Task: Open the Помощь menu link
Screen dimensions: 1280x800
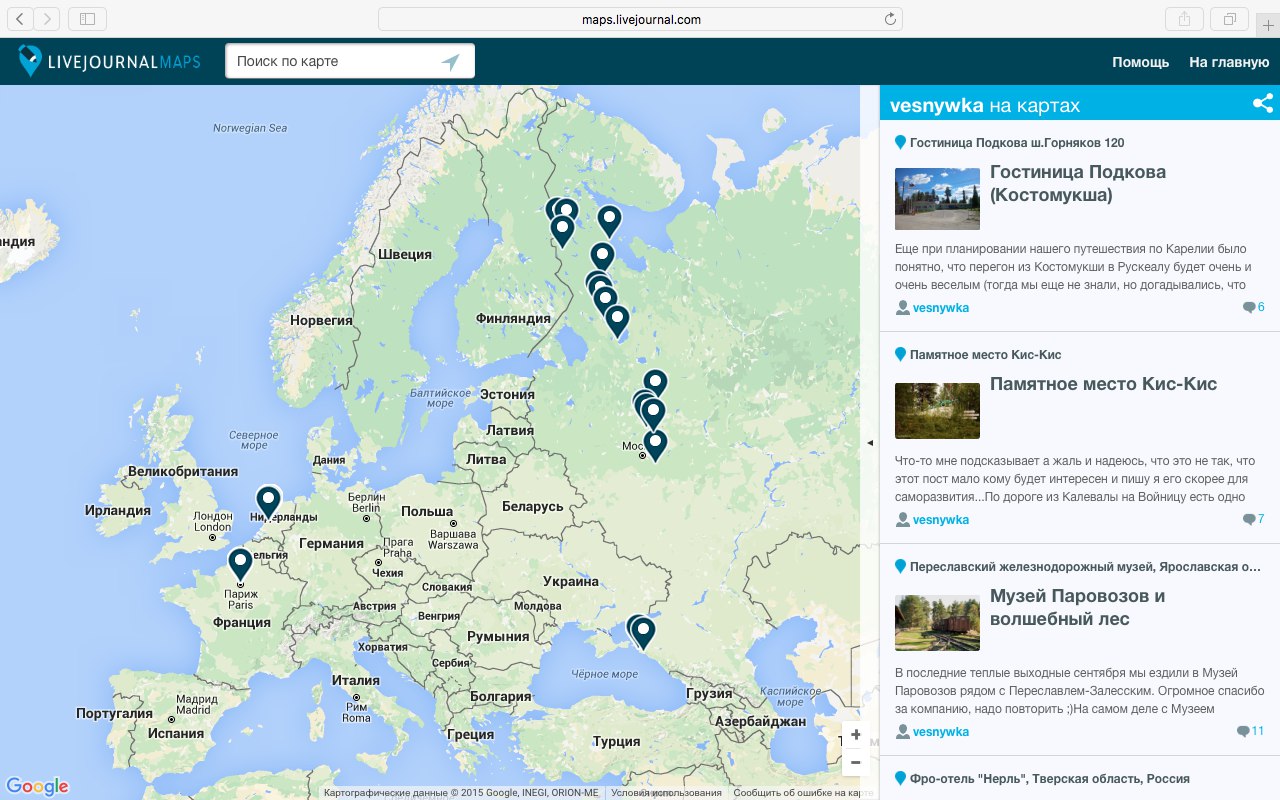Action: pyautogui.click(x=1140, y=62)
